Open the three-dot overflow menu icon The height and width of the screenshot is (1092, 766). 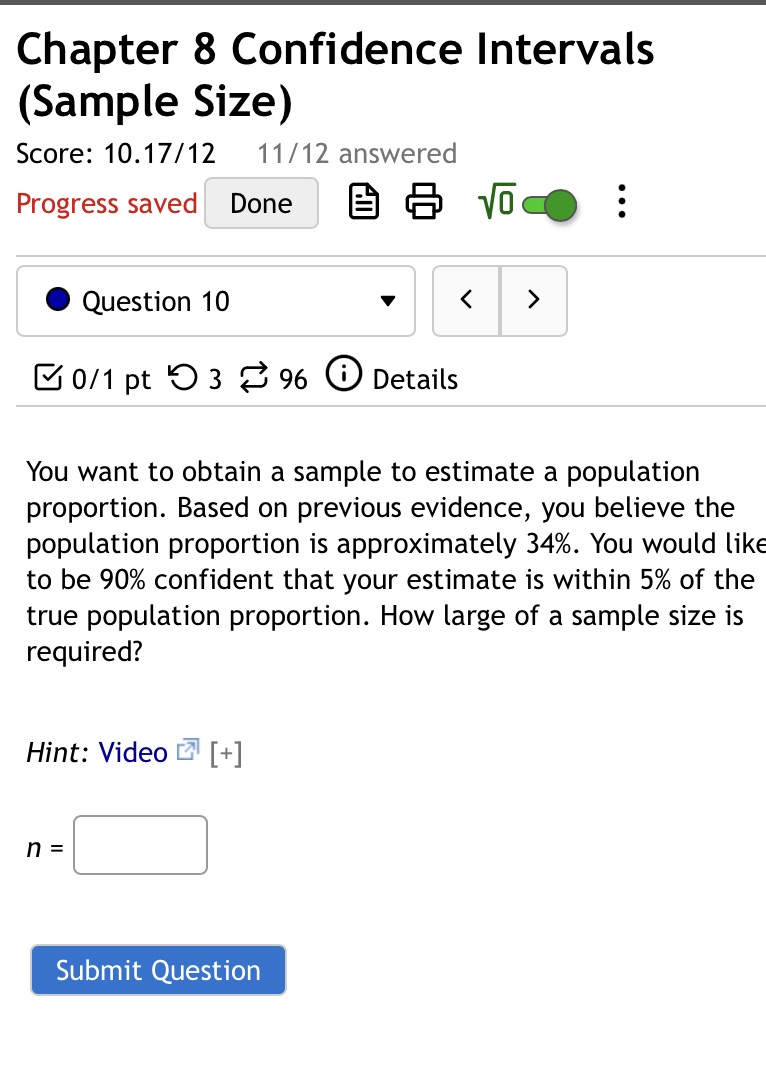(x=621, y=202)
